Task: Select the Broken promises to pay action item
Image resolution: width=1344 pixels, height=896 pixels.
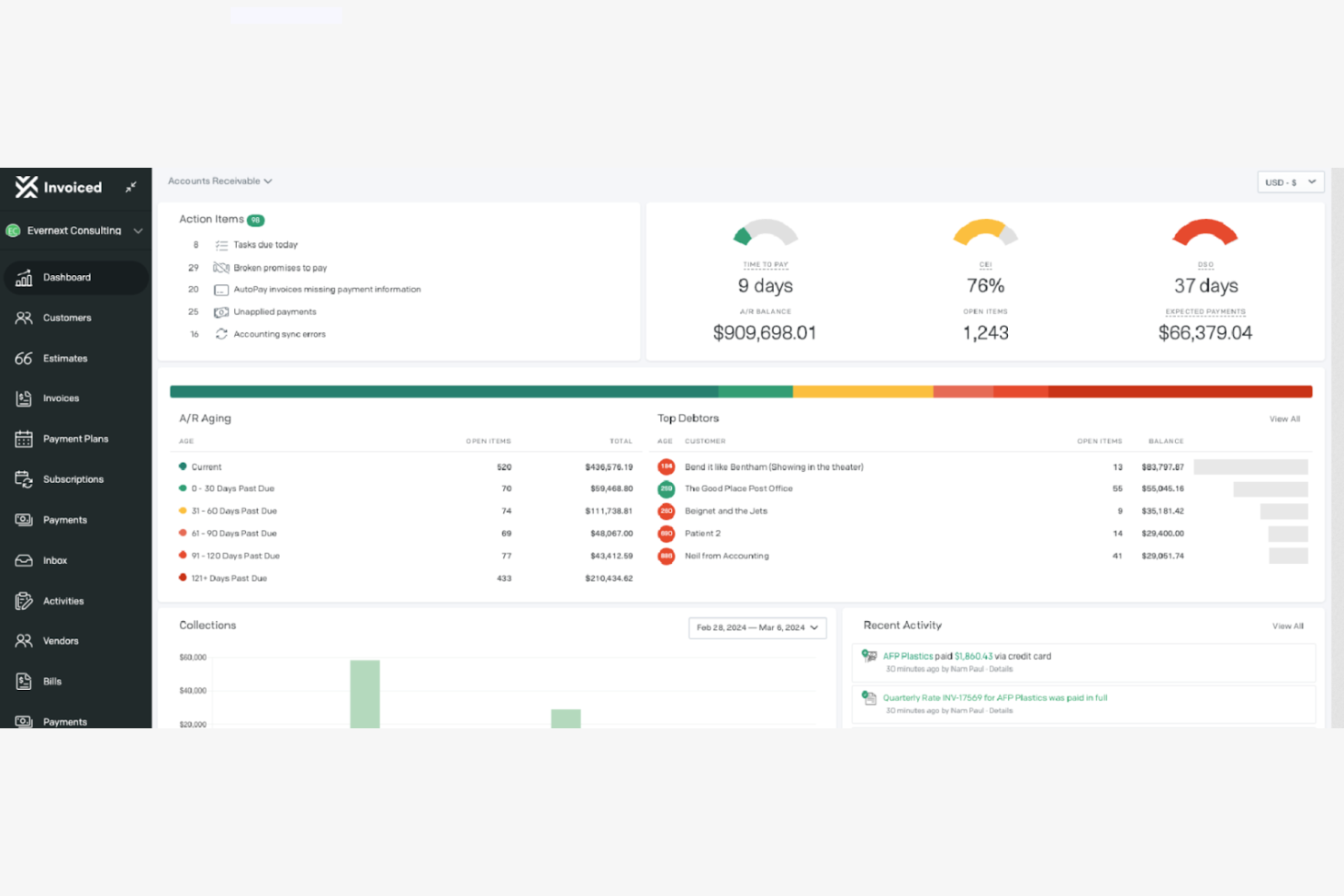Action: pyautogui.click(x=282, y=267)
